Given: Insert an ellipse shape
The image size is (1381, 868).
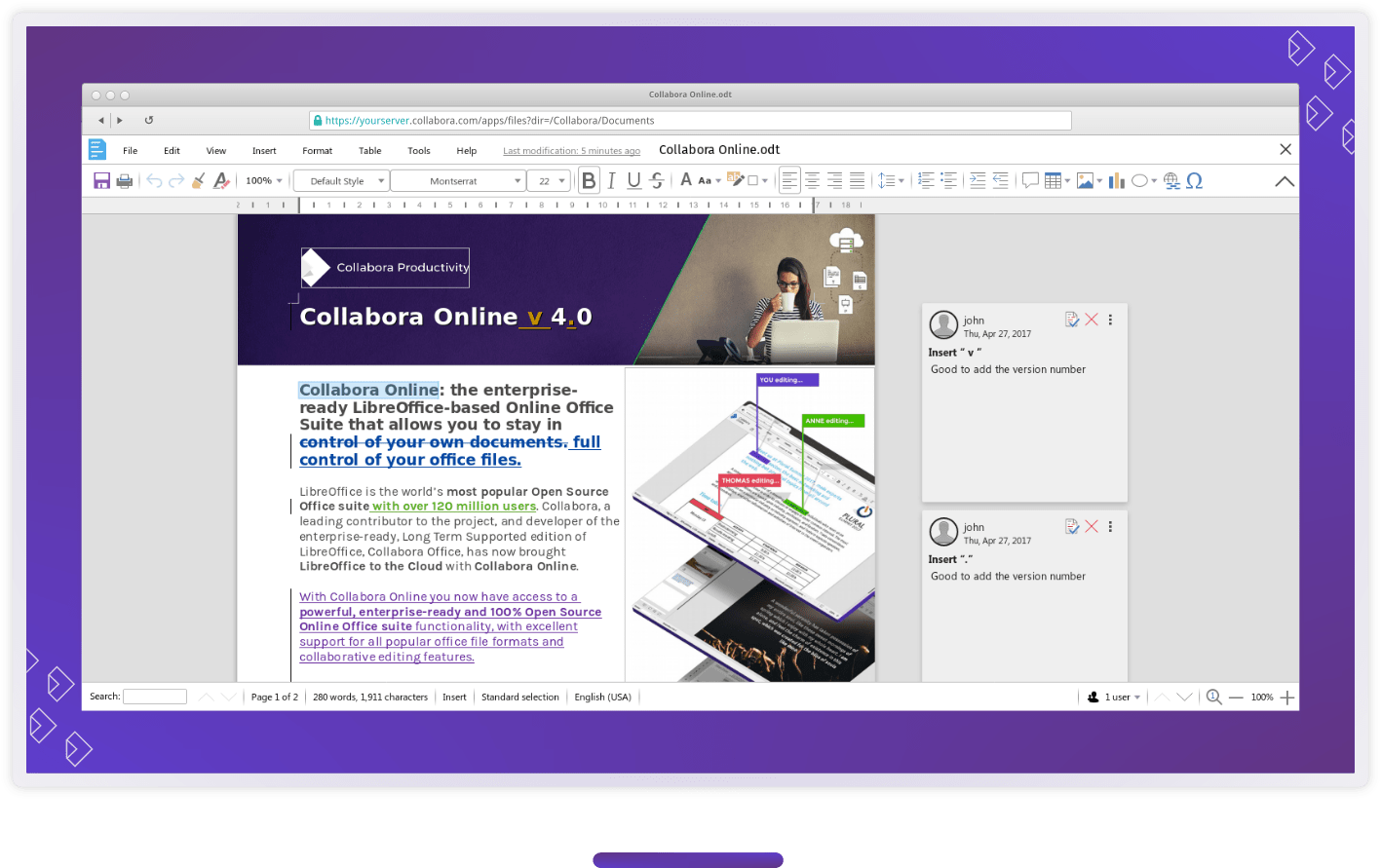Looking at the screenshot, I should pos(1139,180).
